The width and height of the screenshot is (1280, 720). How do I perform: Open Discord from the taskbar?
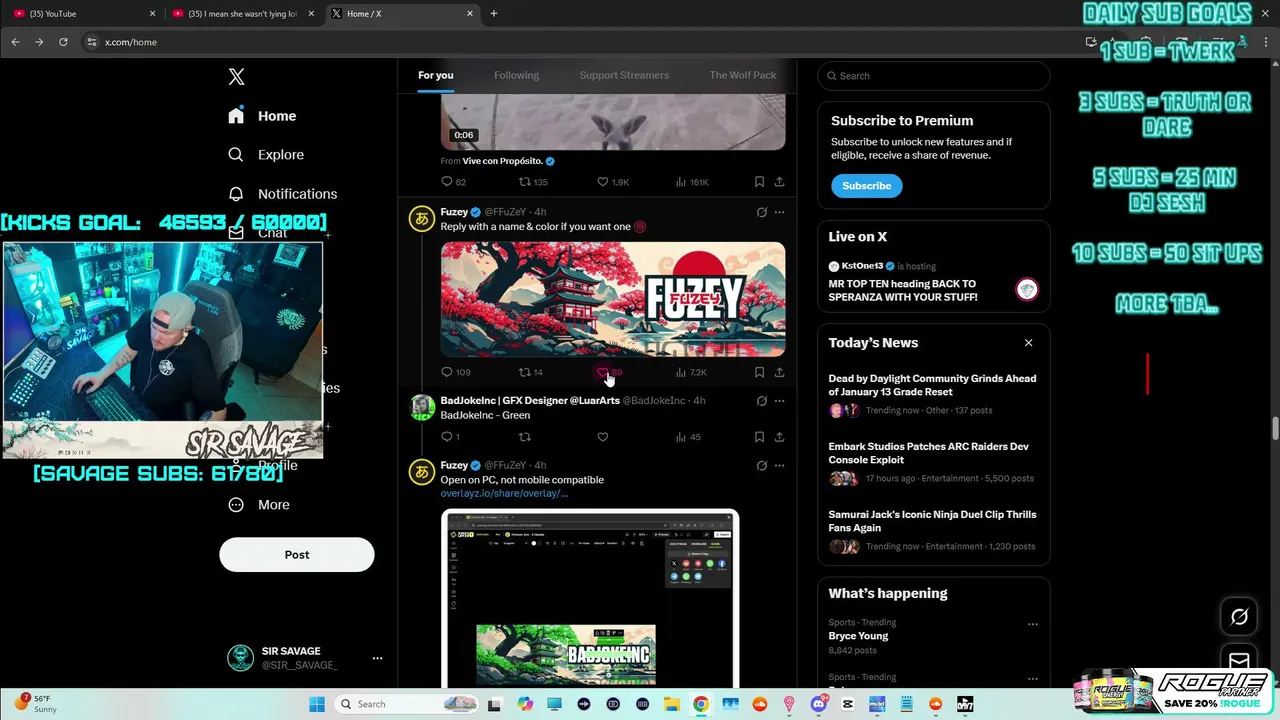(x=819, y=704)
